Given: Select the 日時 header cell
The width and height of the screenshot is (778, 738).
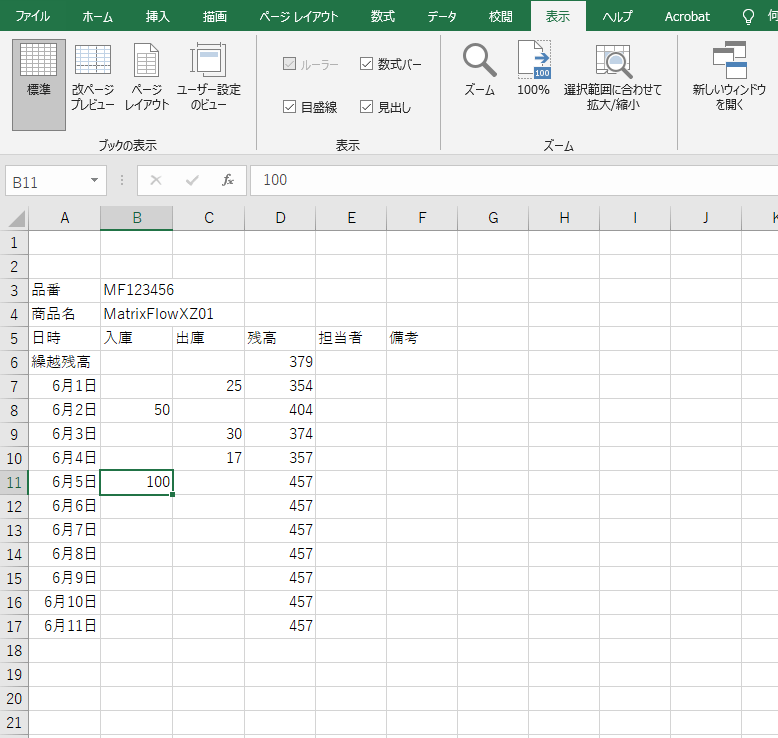Looking at the screenshot, I should (x=65, y=338).
